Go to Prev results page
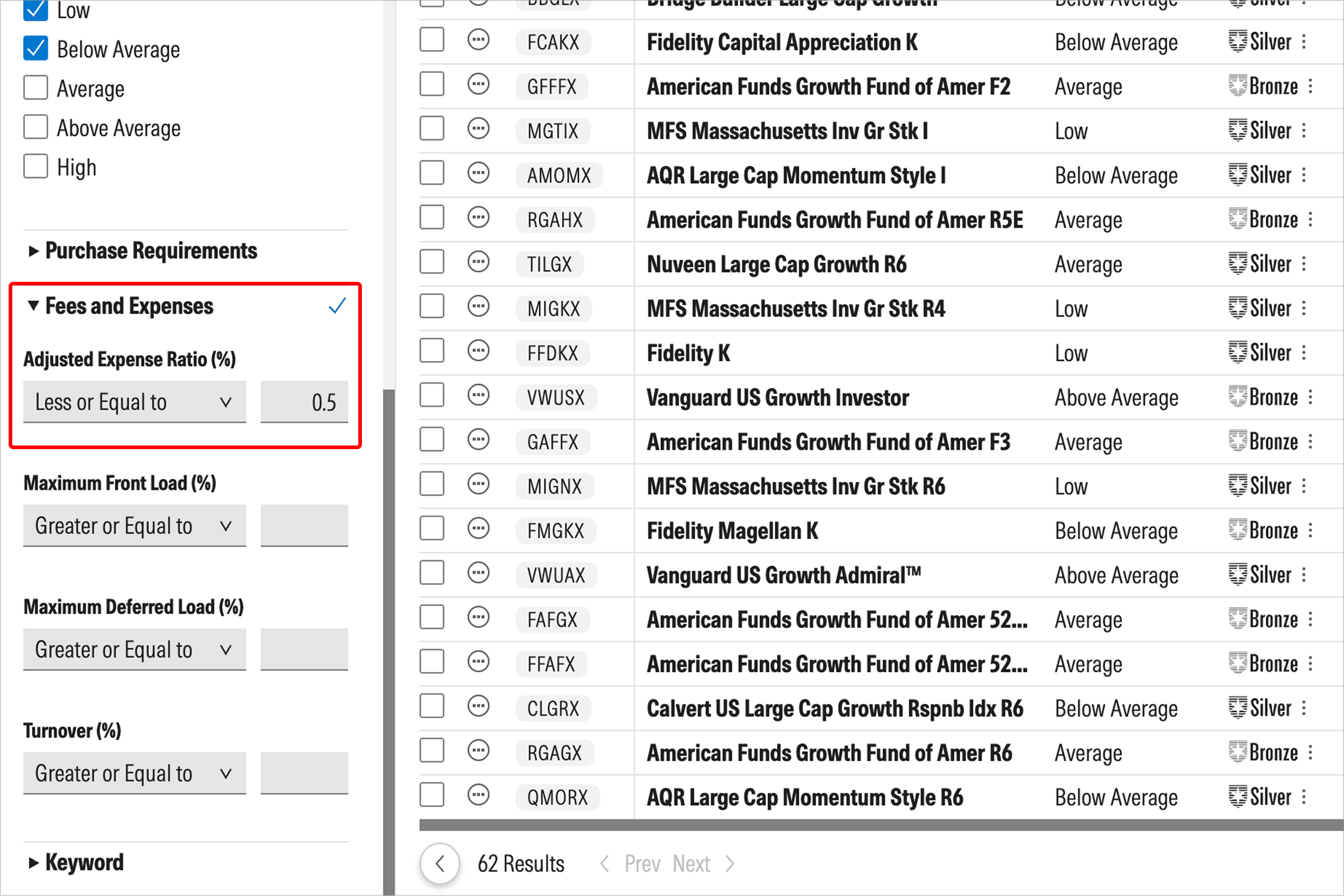Screen dimensions: 1344x896 [630, 864]
